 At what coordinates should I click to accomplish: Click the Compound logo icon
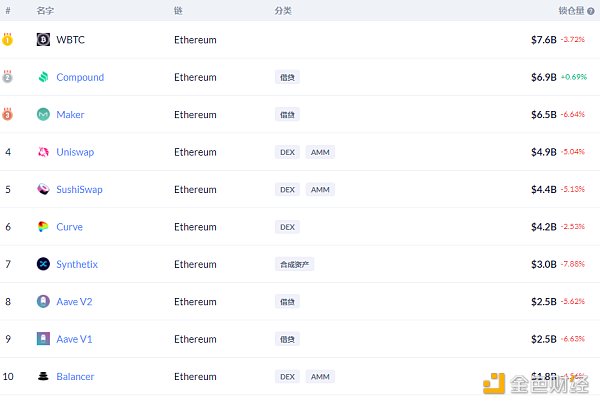(43, 77)
